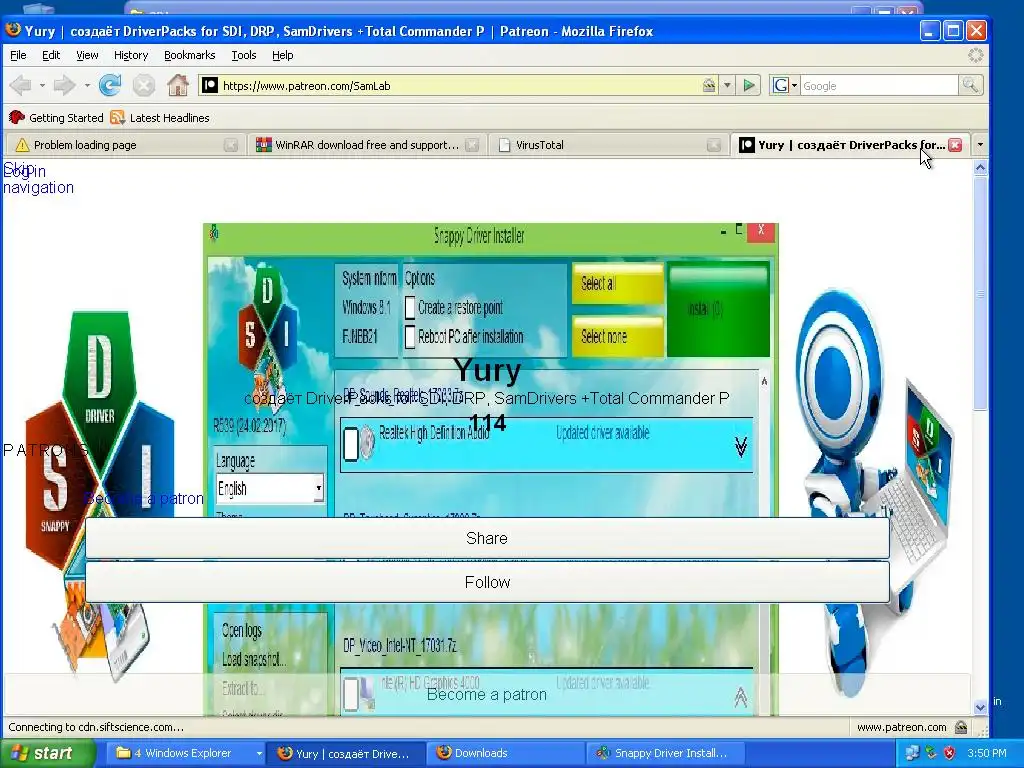Switch to Downloads window on taskbar
The image size is (1024, 768).
click(506, 753)
